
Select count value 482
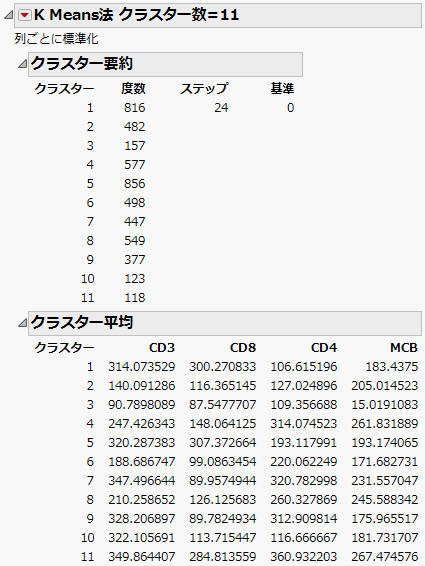coord(135,127)
